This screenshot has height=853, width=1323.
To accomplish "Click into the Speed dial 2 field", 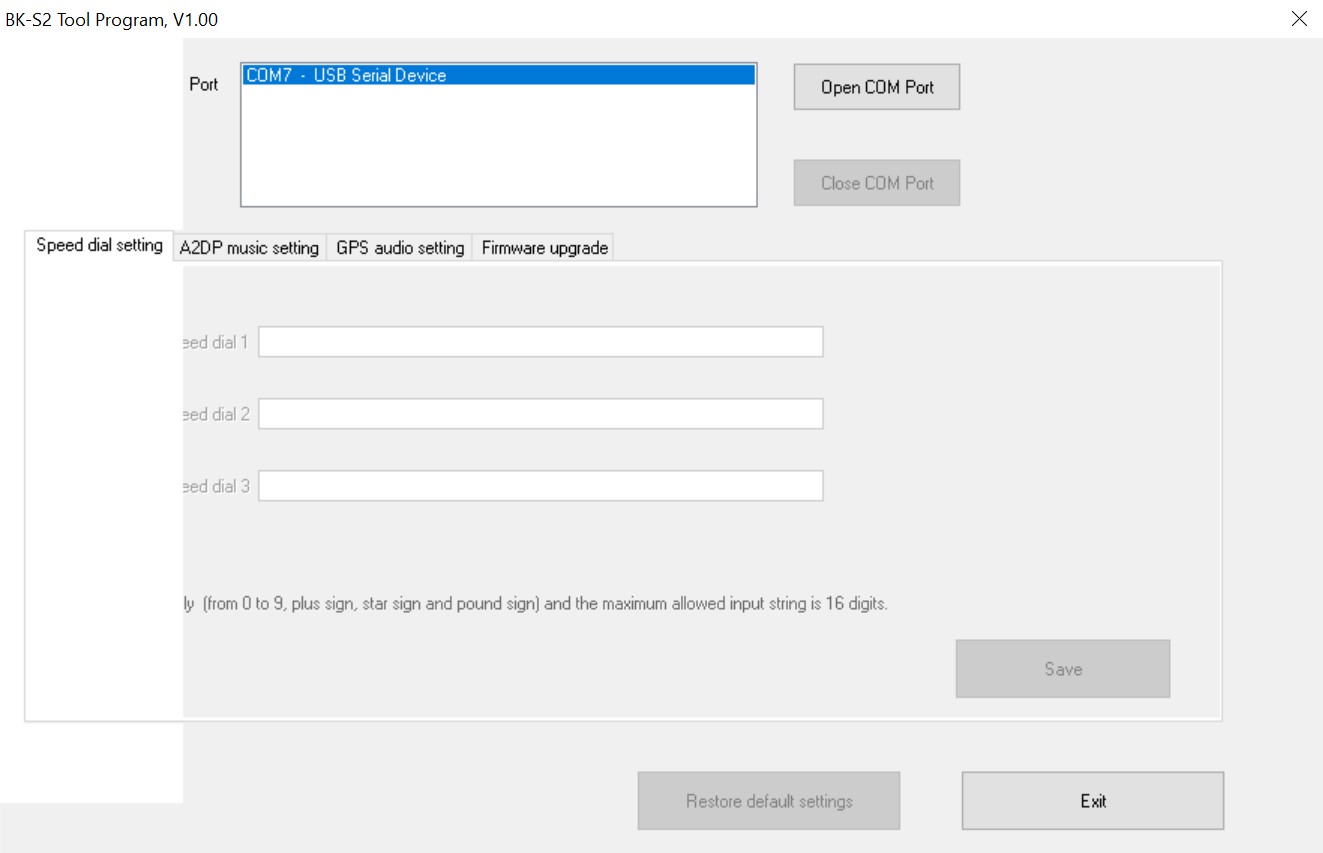I will [540, 414].
